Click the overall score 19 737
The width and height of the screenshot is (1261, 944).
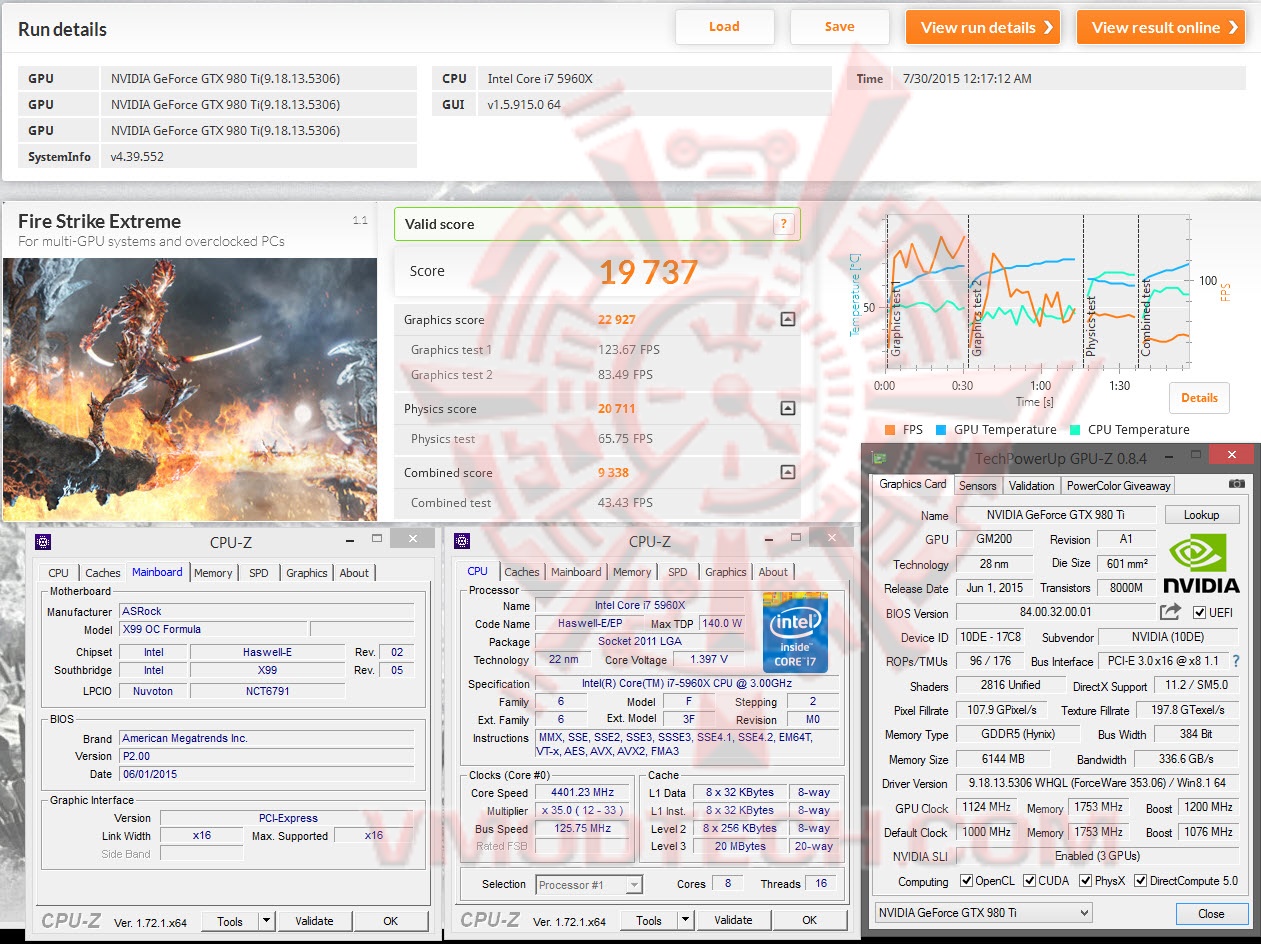point(648,271)
